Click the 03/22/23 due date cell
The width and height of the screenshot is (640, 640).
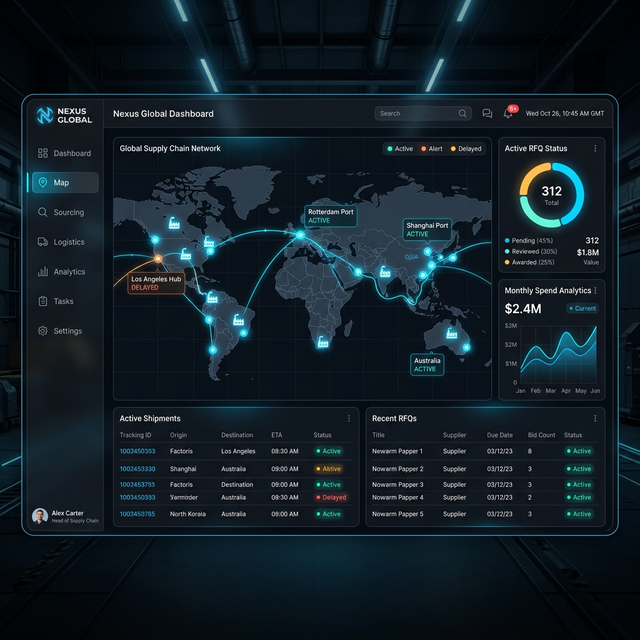pyautogui.click(x=500, y=514)
